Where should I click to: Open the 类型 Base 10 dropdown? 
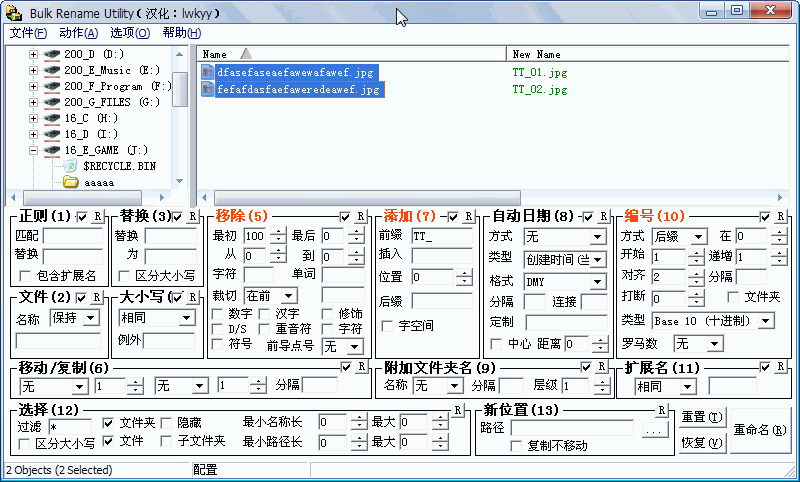coord(765,321)
